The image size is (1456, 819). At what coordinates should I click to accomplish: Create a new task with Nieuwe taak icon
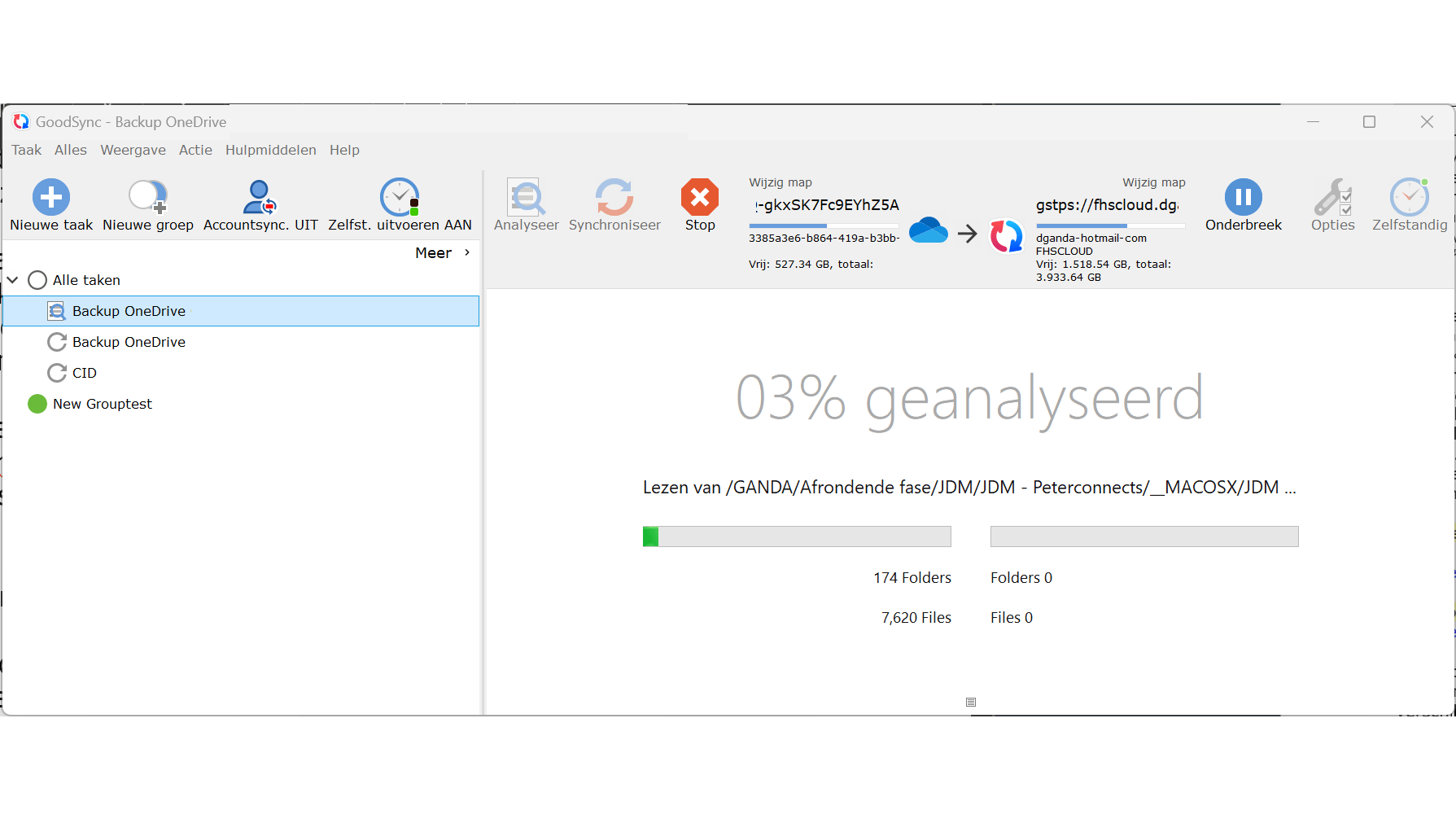(50, 196)
